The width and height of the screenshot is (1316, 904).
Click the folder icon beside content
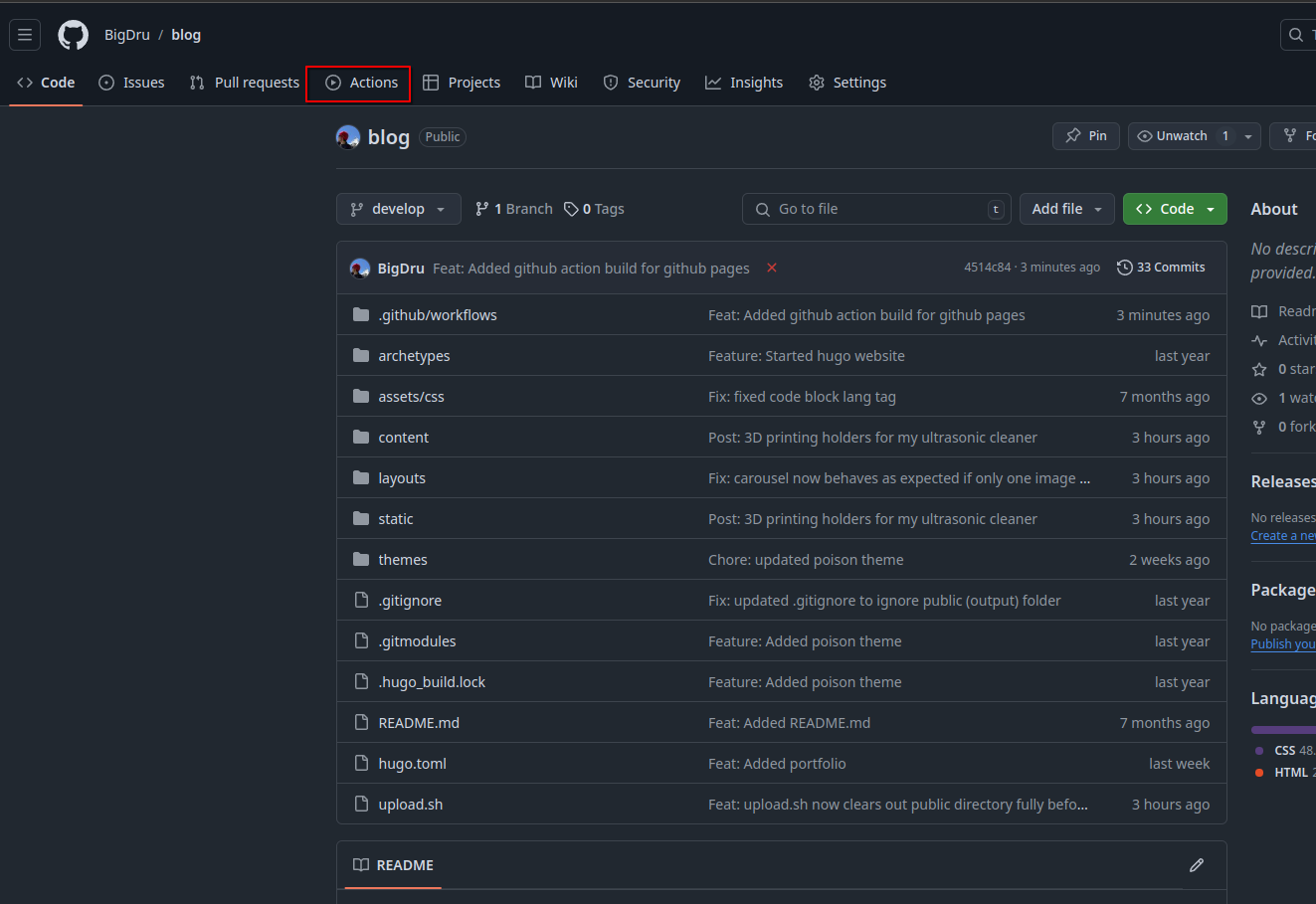coord(361,438)
